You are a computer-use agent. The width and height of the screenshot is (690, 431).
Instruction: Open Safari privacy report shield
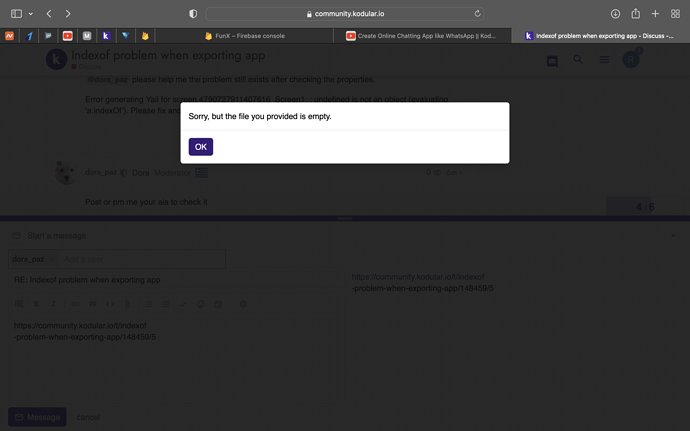pyautogui.click(x=193, y=14)
